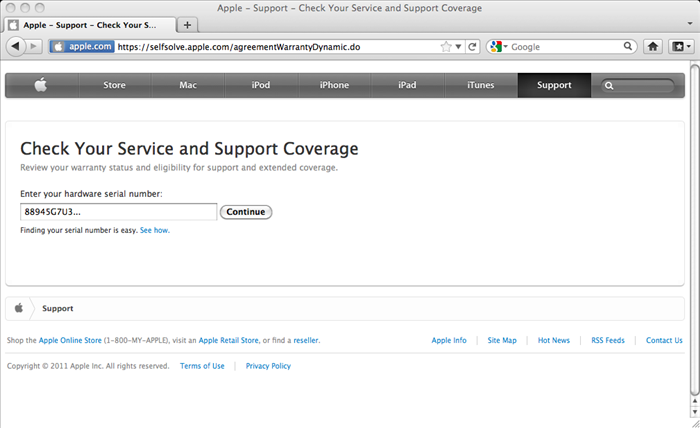The image size is (700, 428).
Task: Open the Privacy Policy link
Action: 268,366
